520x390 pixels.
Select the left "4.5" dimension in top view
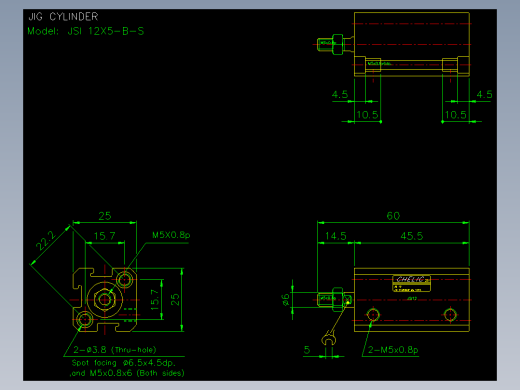(x=340, y=95)
